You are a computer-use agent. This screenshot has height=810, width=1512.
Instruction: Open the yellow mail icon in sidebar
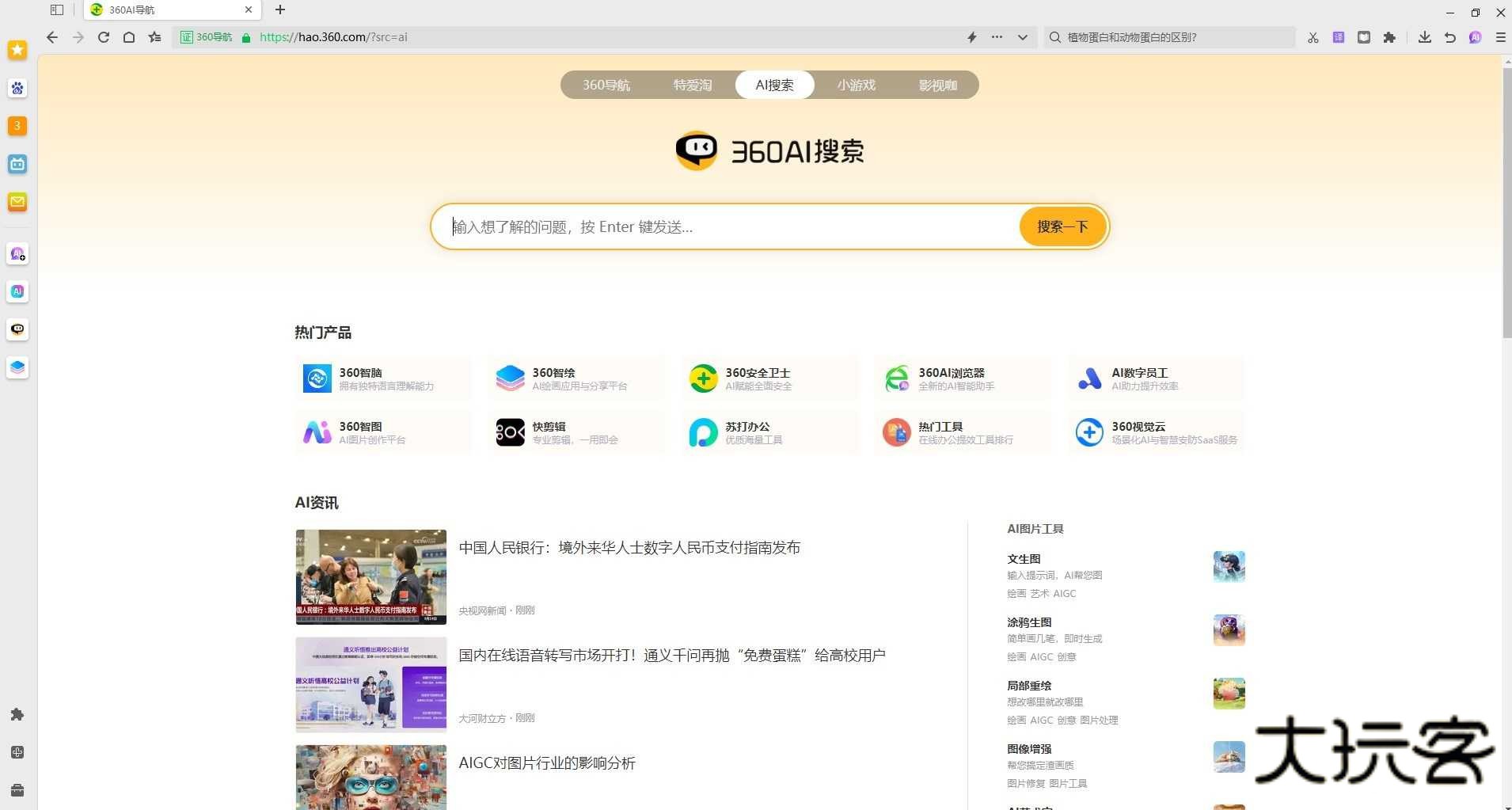pyautogui.click(x=17, y=202)
